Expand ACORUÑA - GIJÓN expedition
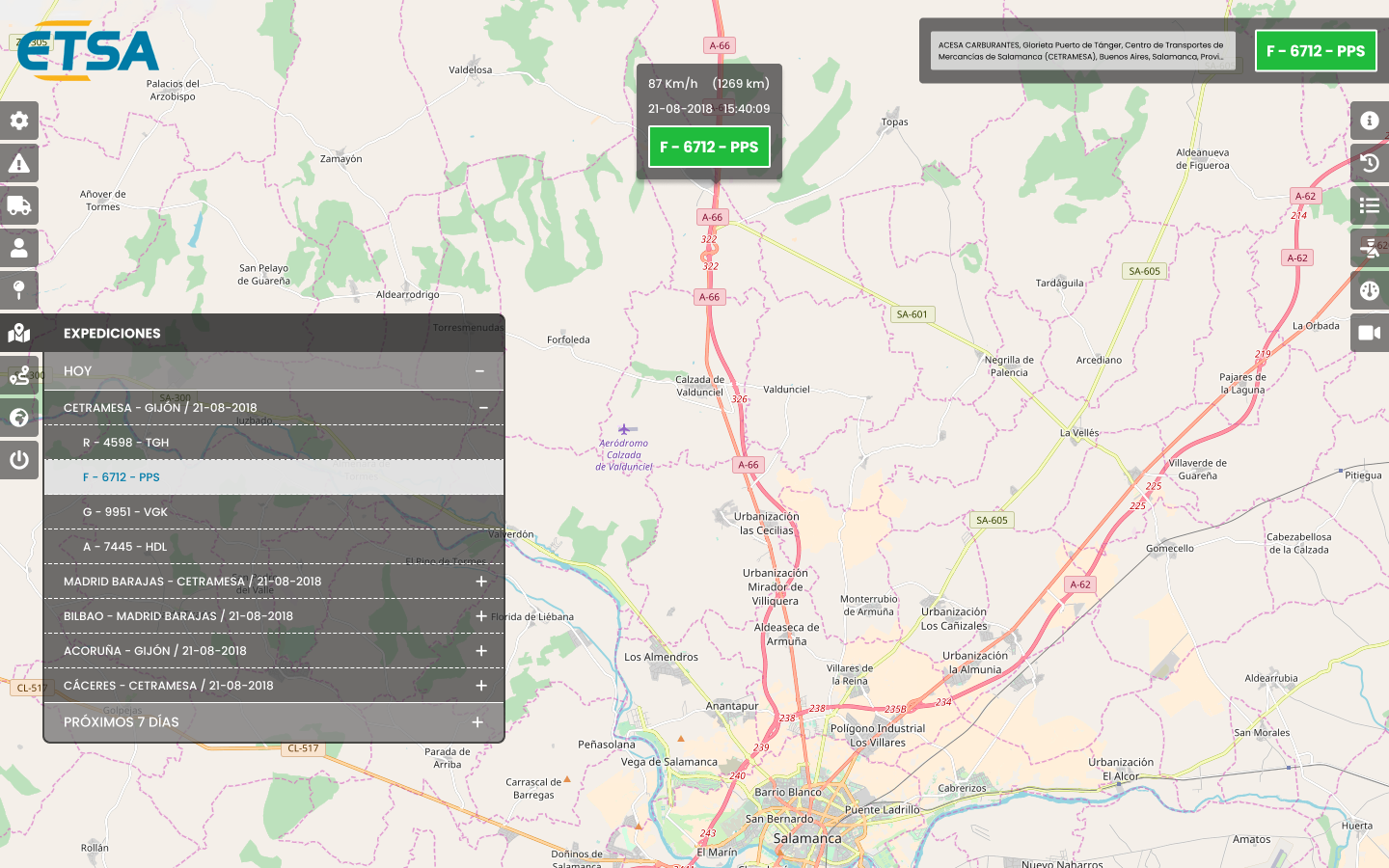 (481, 651)
